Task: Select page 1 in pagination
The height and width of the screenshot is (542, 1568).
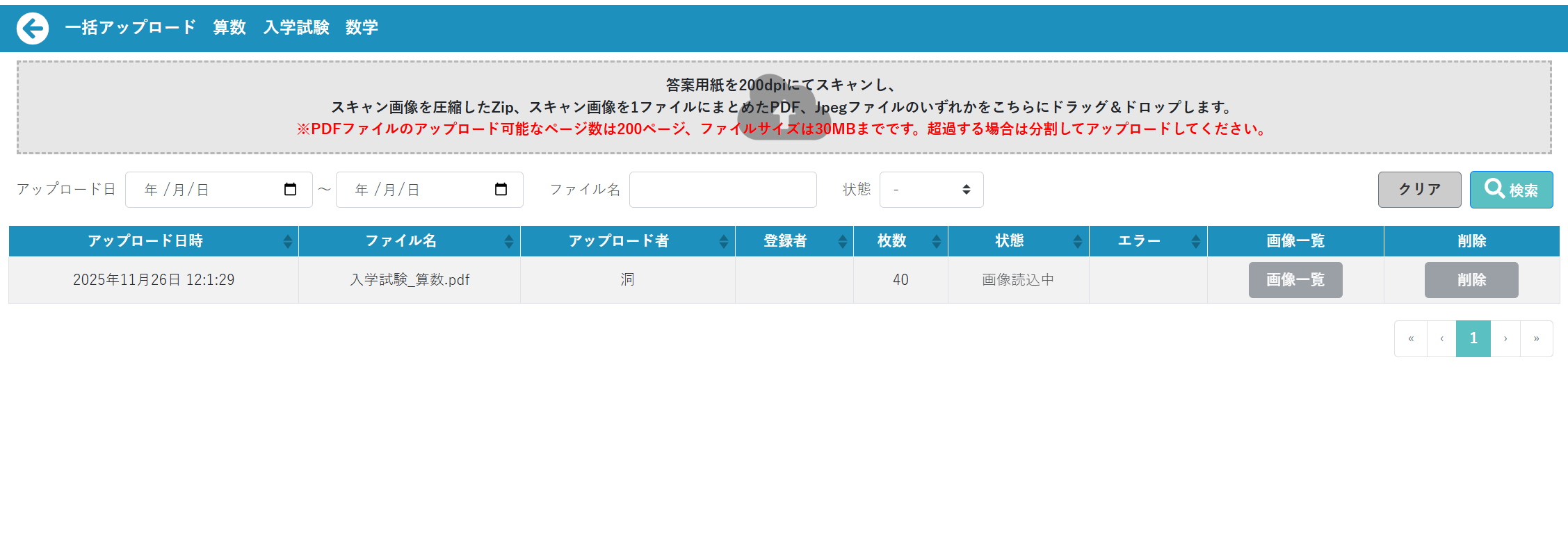Action: (x=1473, y=338)
